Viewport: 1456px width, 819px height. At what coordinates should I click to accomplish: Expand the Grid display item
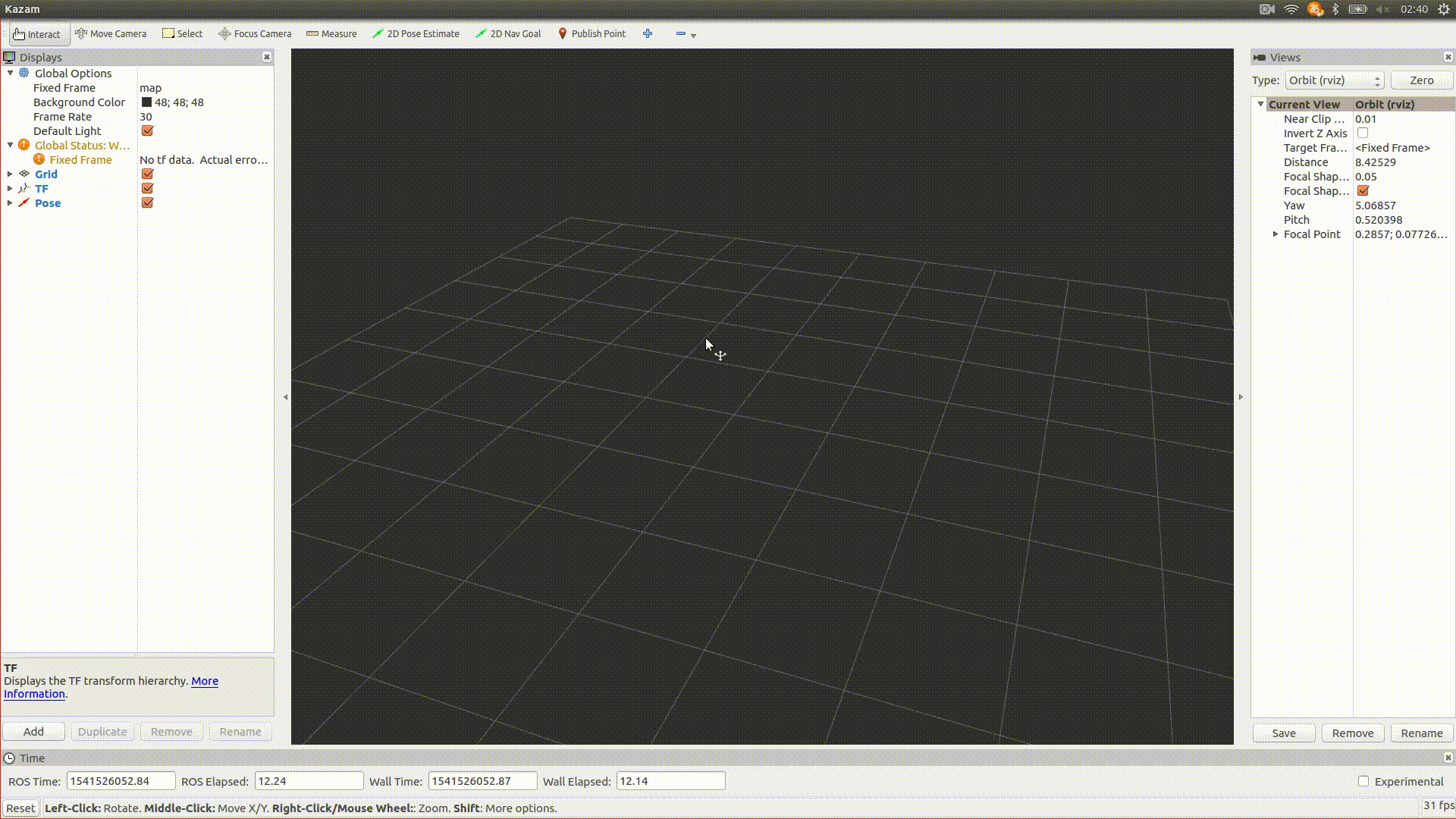tap(10, 174)
